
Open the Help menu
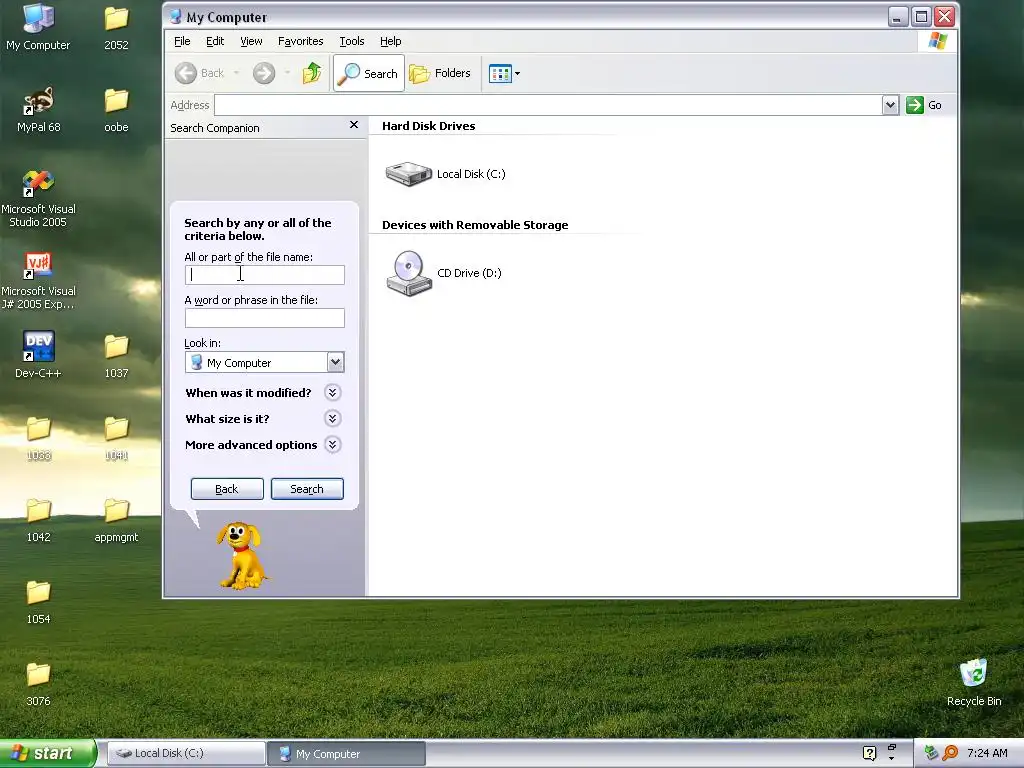tap(391, 41)
